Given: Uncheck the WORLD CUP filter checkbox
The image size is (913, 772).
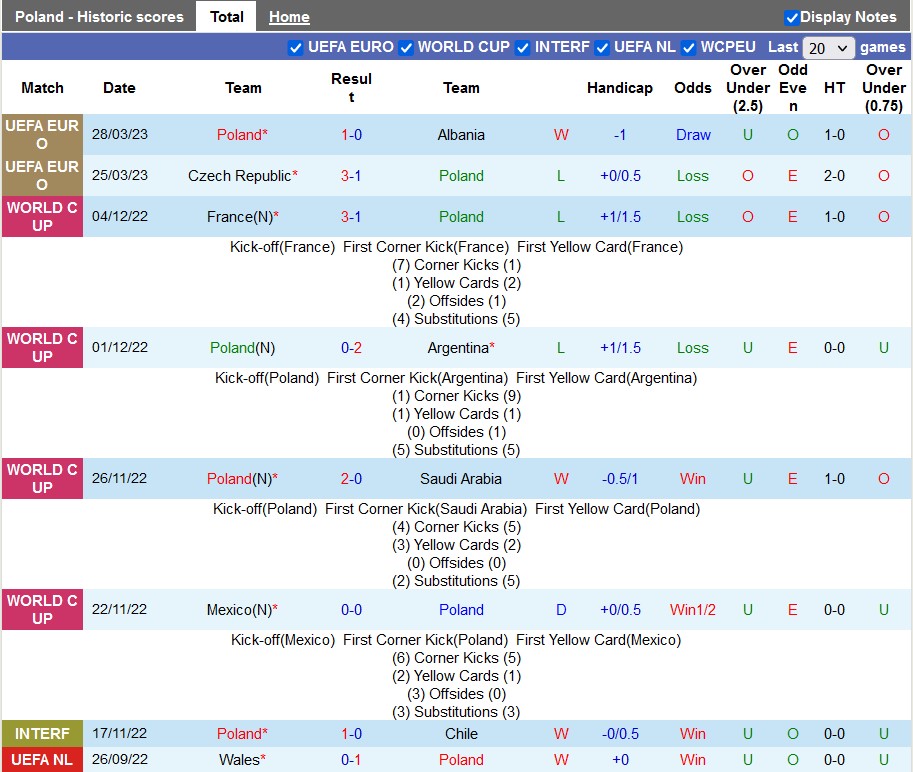Looking at the screenshot, I should (x=406, y=48).
